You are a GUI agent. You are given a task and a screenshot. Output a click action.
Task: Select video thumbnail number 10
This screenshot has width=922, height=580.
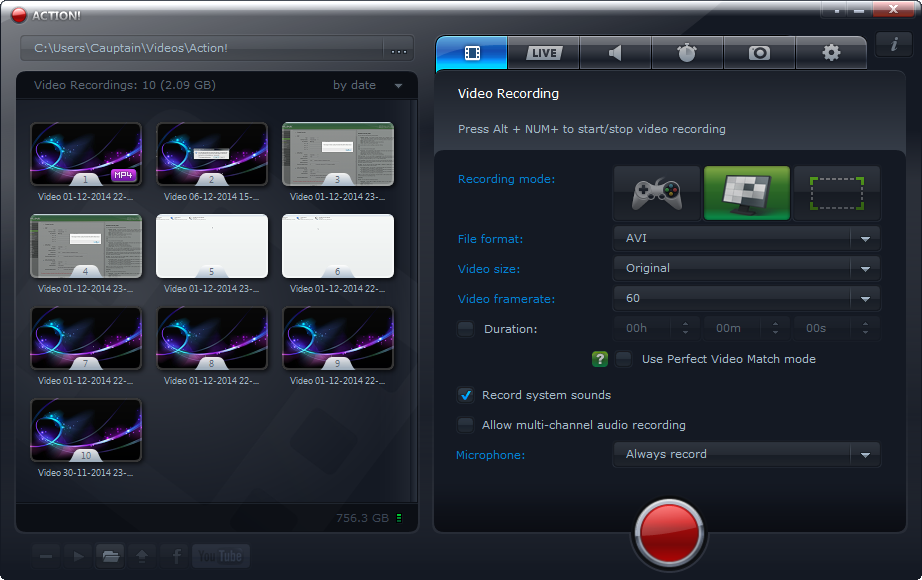(86, 430)
